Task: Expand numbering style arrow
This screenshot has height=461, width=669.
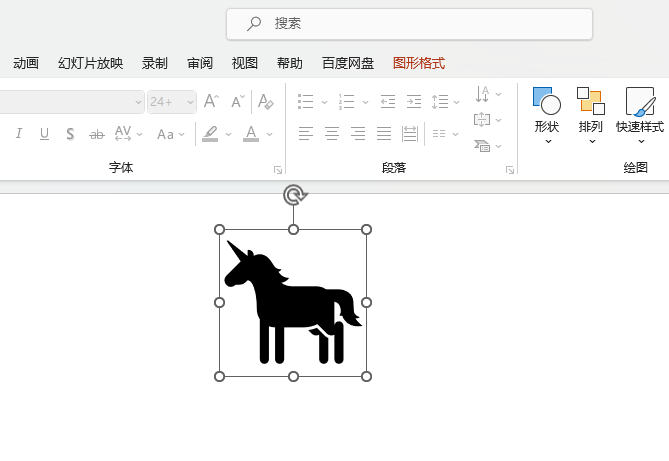Action: (x=365, y=102)
